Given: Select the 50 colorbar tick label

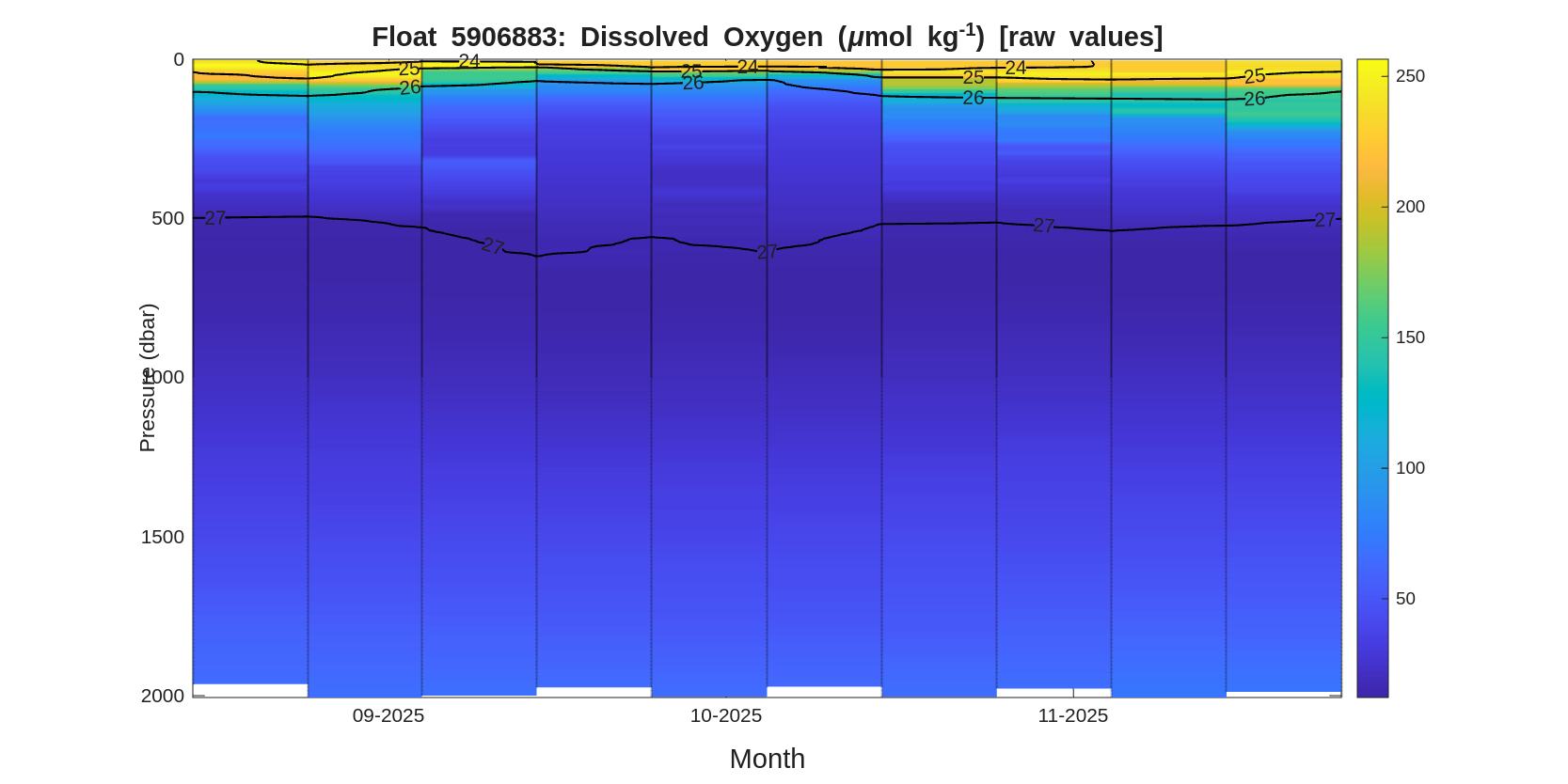Looking at the screenshot, I should pyautogui.click(x=1405, y=599).
